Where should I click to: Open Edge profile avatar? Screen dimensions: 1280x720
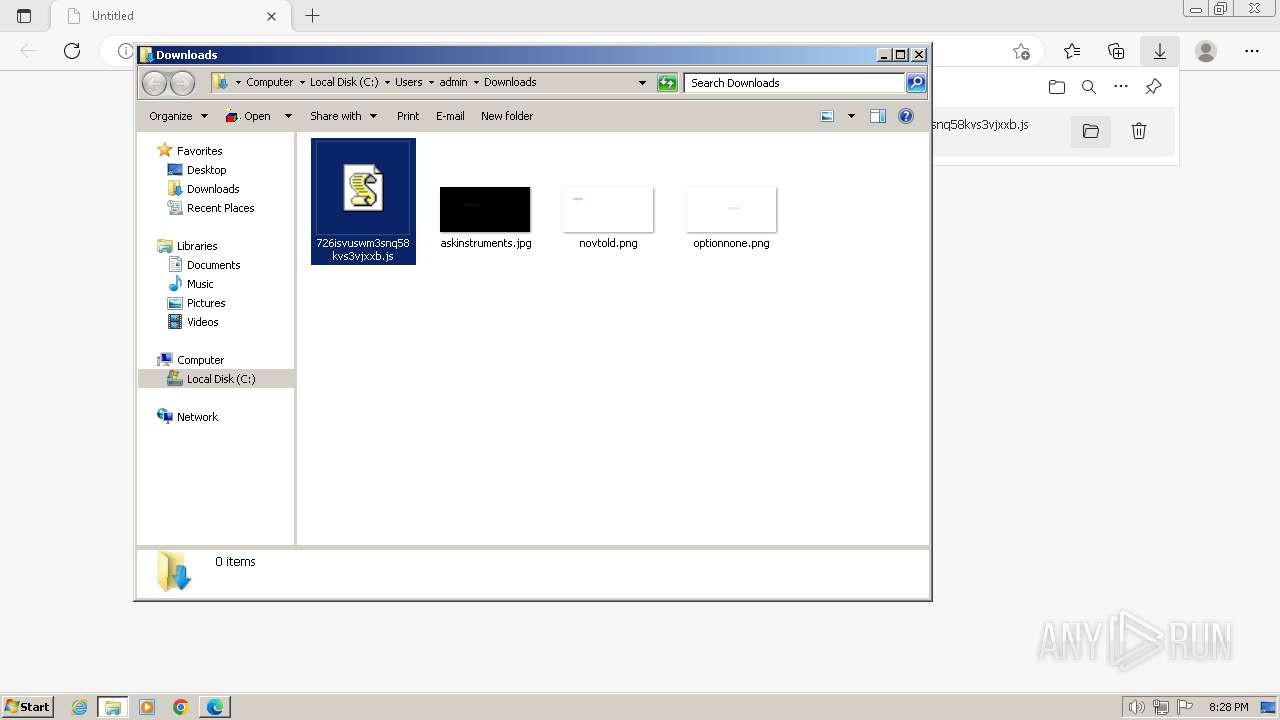click(1206, 51)
